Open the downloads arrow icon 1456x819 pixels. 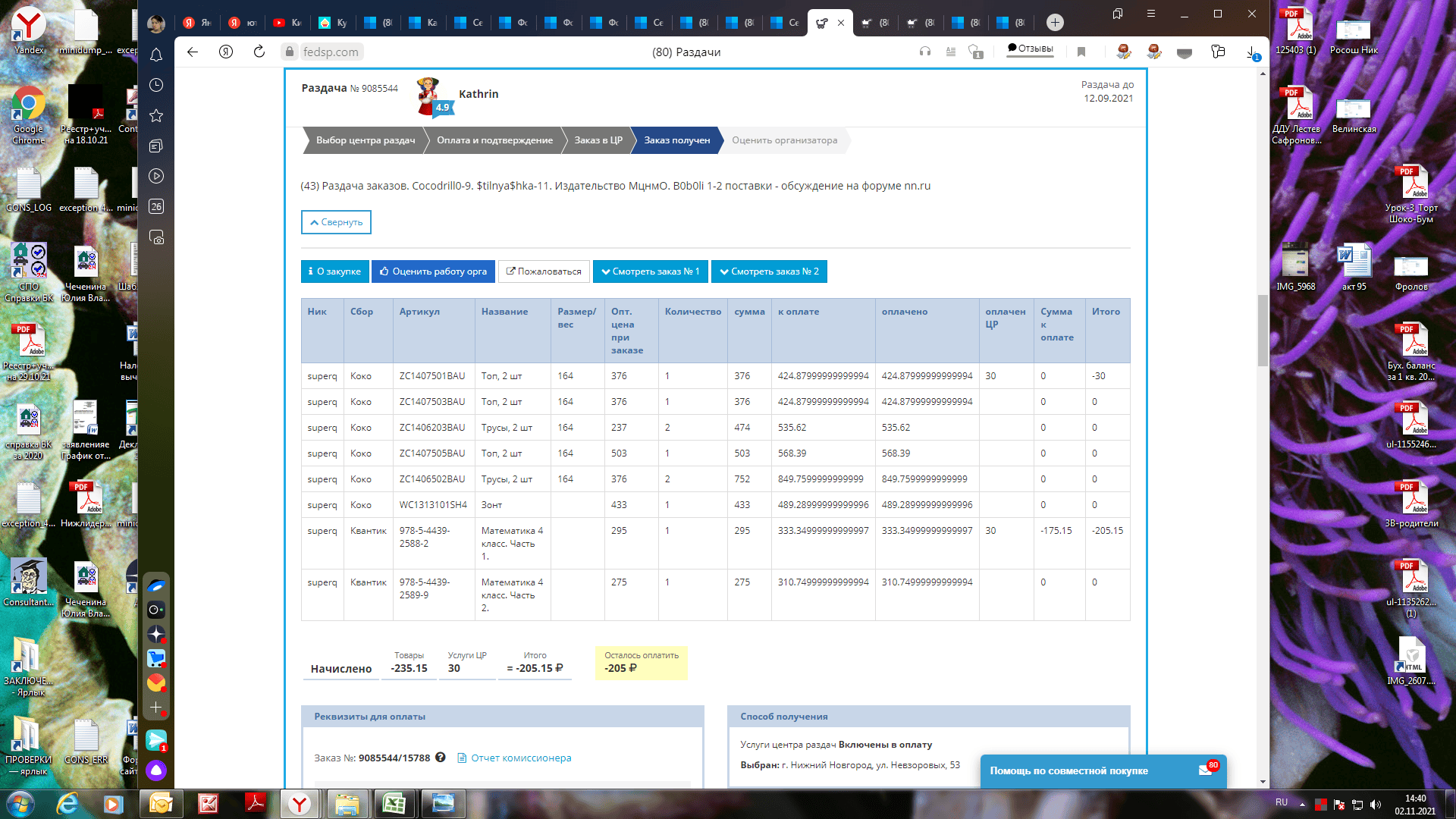(x=1251, y=52)
